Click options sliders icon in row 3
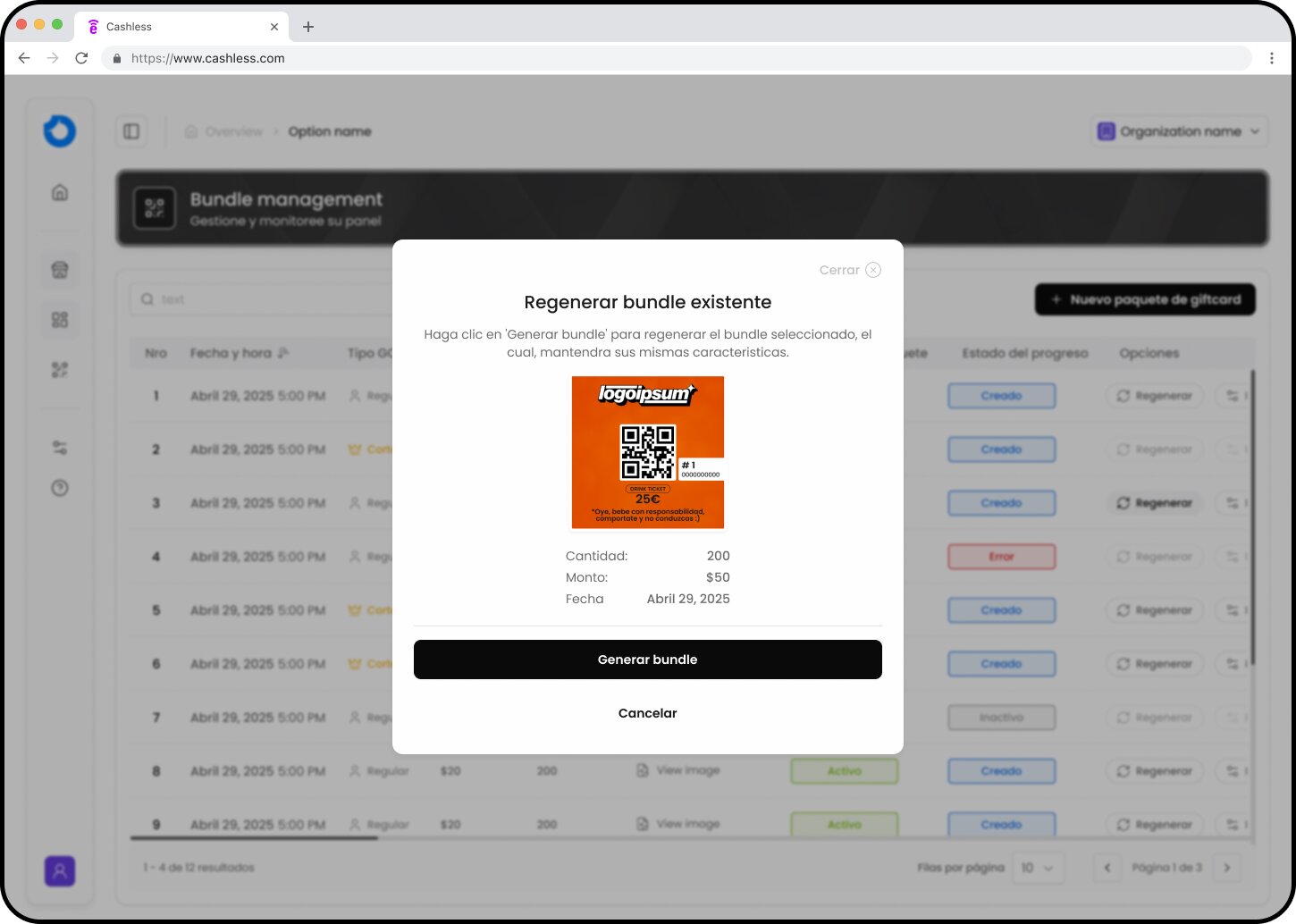1296x924 pixels. pos(1233,503)
